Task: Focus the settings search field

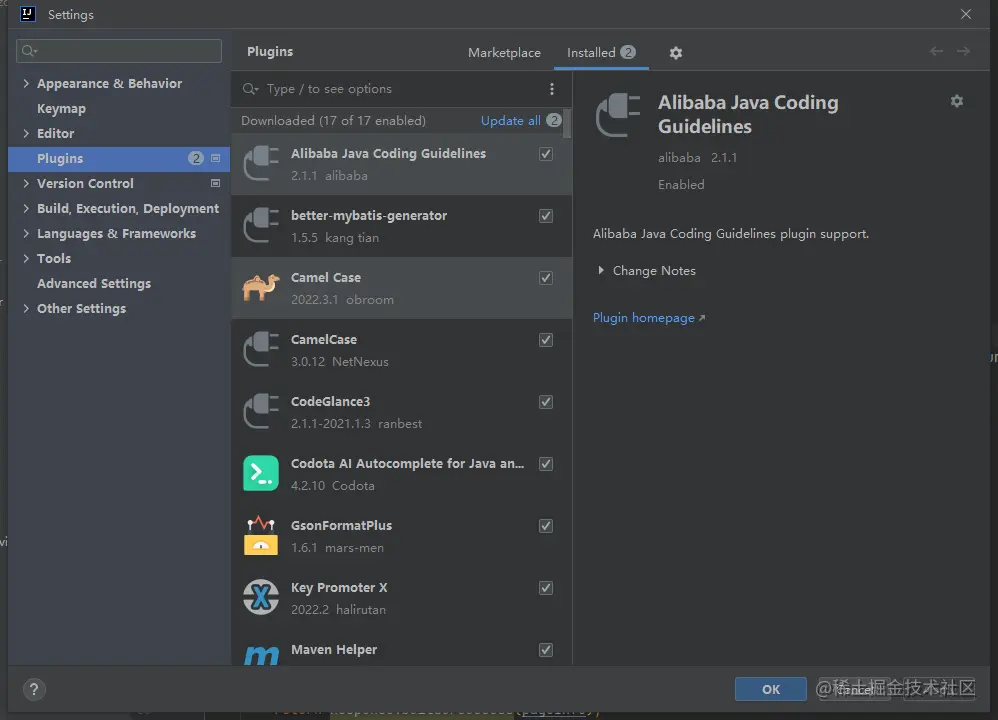Action: (x=119, y=51)
